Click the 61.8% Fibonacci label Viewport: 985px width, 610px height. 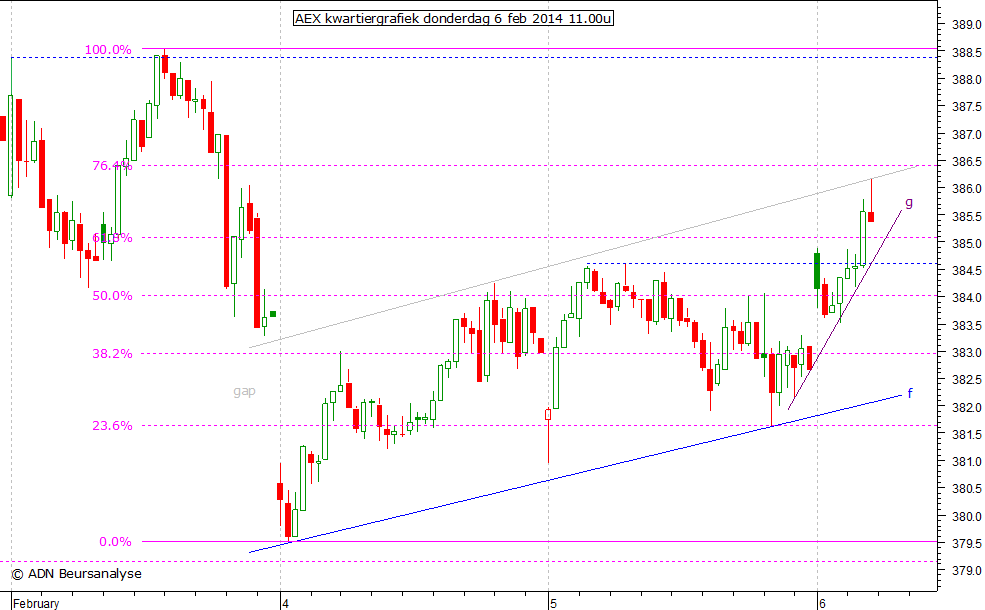pyautogui.click(x=112, y=238)
